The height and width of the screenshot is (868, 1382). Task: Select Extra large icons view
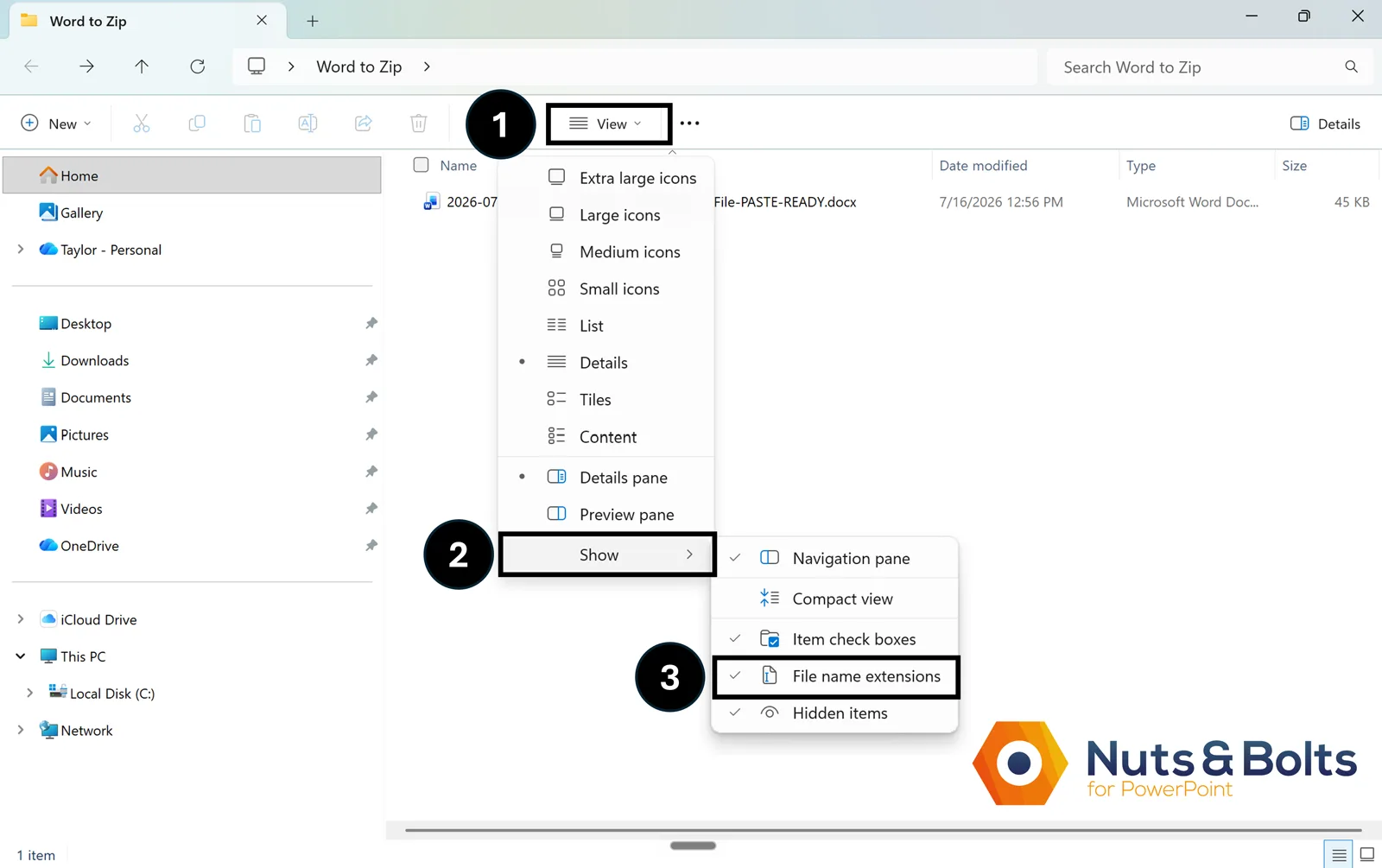point(606,178)
